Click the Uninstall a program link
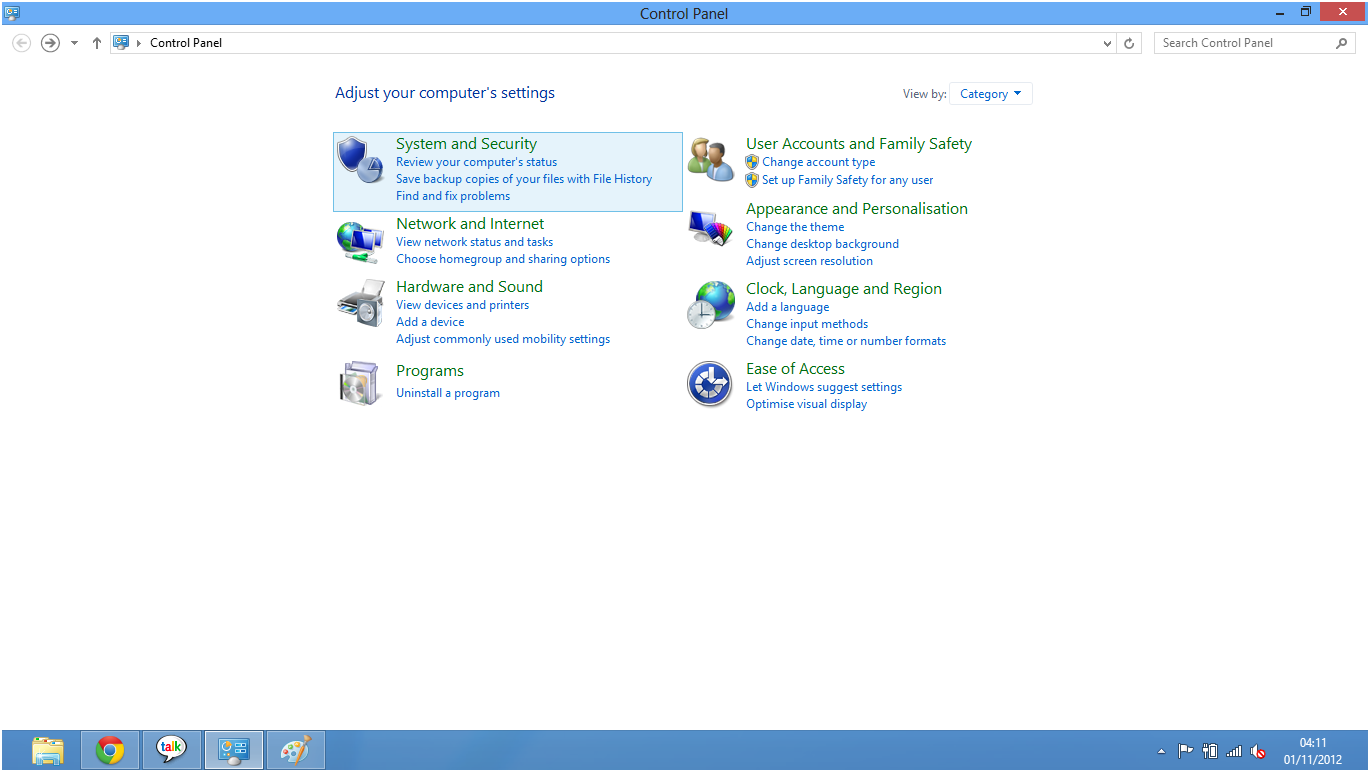This screenshot has height=772, width=1370. 448,393
